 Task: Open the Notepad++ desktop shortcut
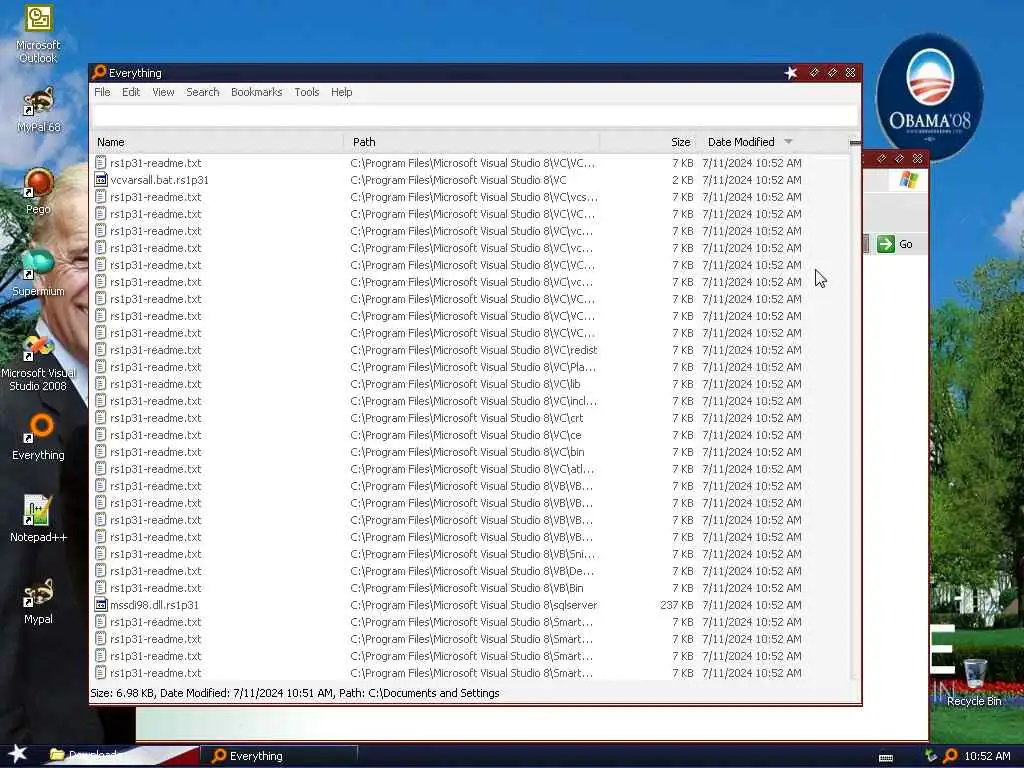(38, 519)
